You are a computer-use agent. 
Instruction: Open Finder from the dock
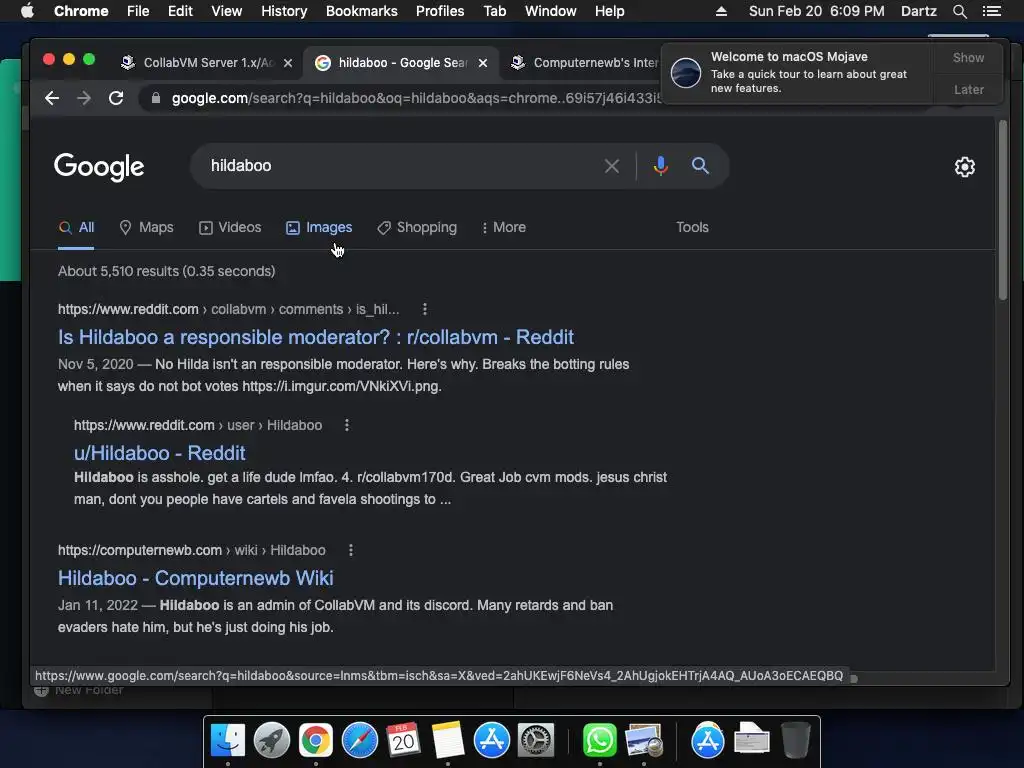point(227,741)
